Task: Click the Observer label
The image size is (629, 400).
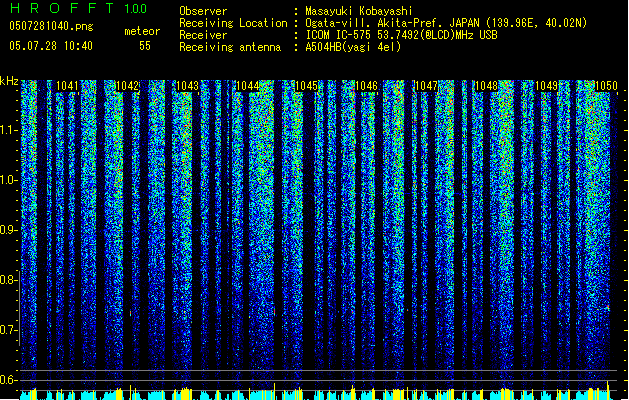Action: pyautogui.click(x=203, y=11)
